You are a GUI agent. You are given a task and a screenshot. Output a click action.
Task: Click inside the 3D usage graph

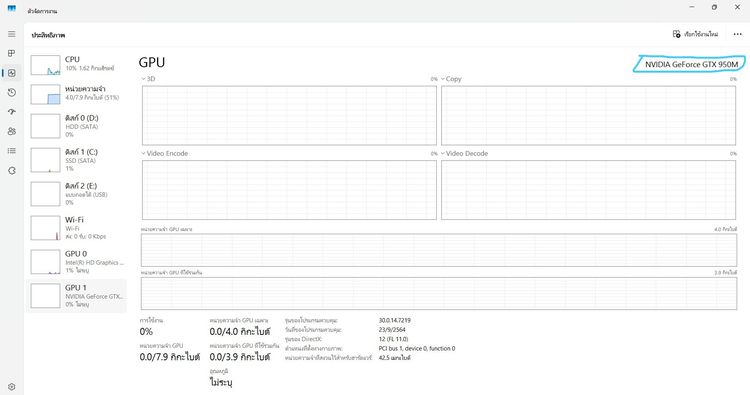(x=289, y=115)
